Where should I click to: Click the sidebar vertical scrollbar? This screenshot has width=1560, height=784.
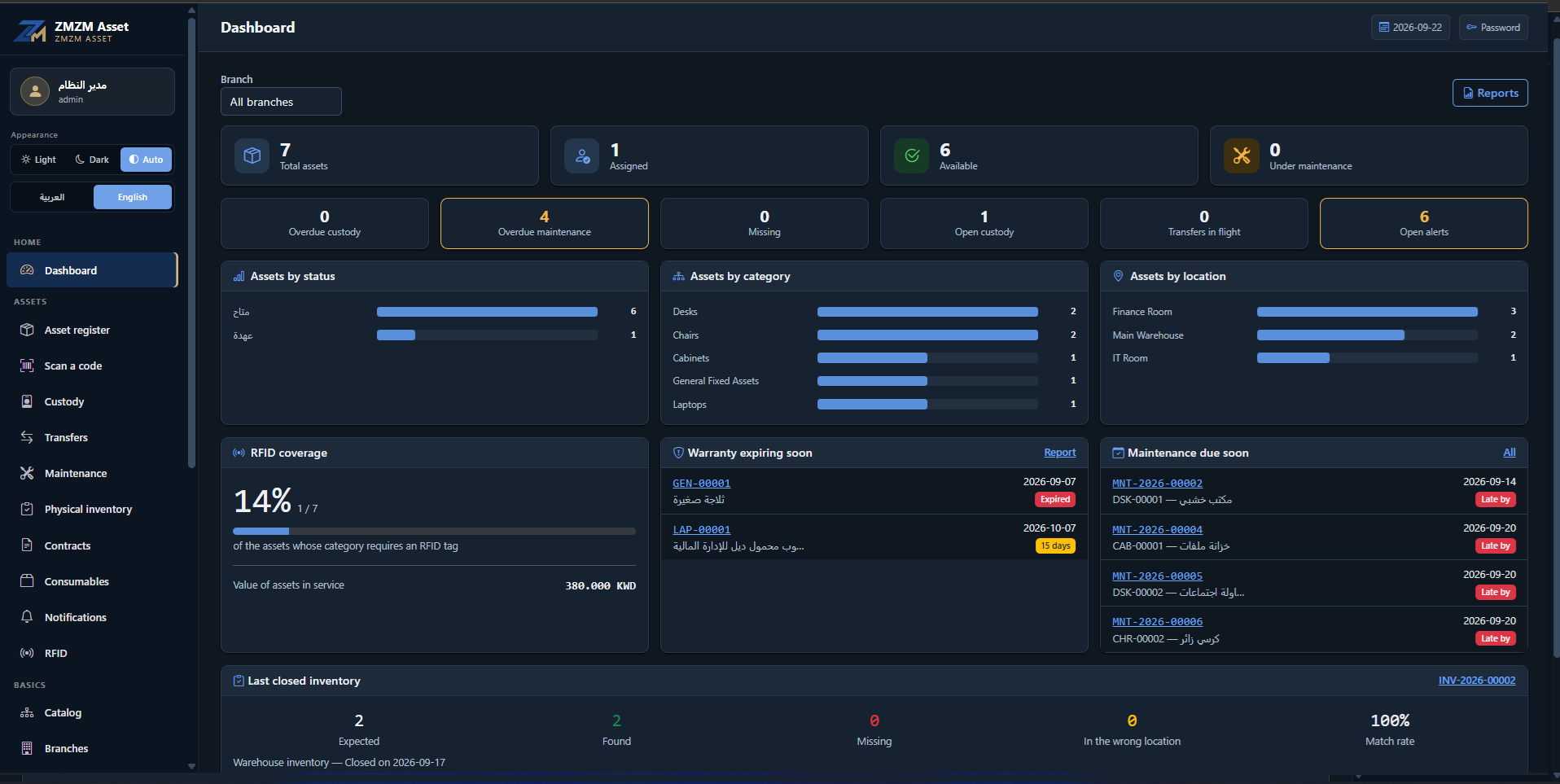191,243
